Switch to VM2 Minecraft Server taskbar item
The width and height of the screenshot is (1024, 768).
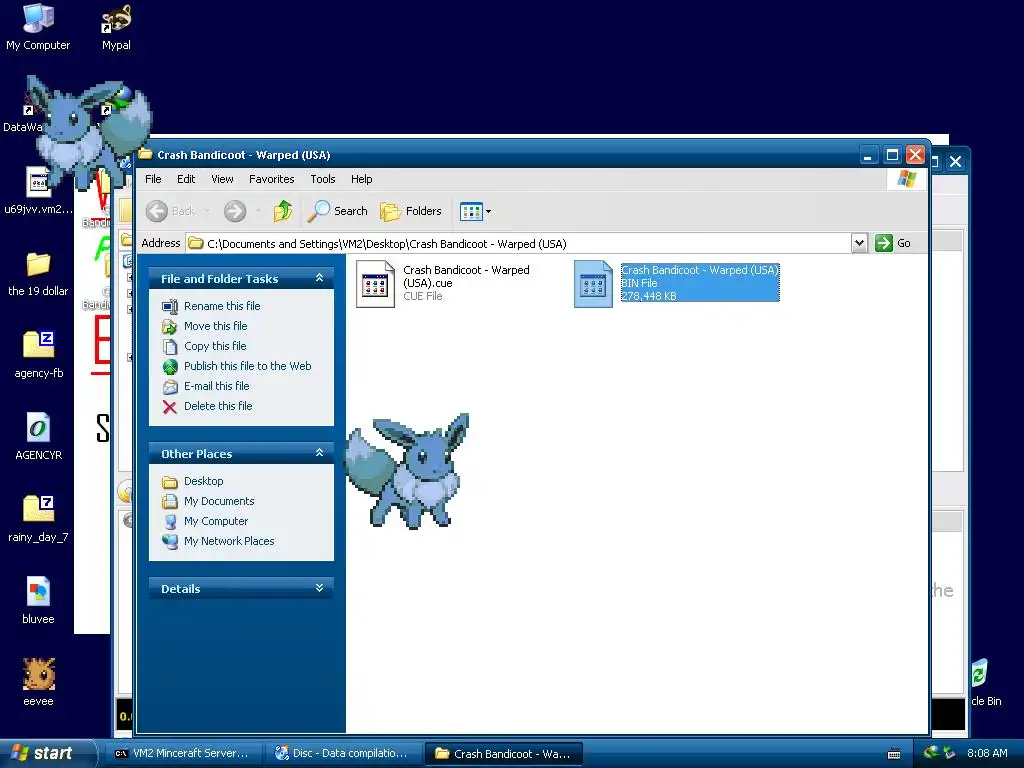pyautogui.click(x=182, y=754)
